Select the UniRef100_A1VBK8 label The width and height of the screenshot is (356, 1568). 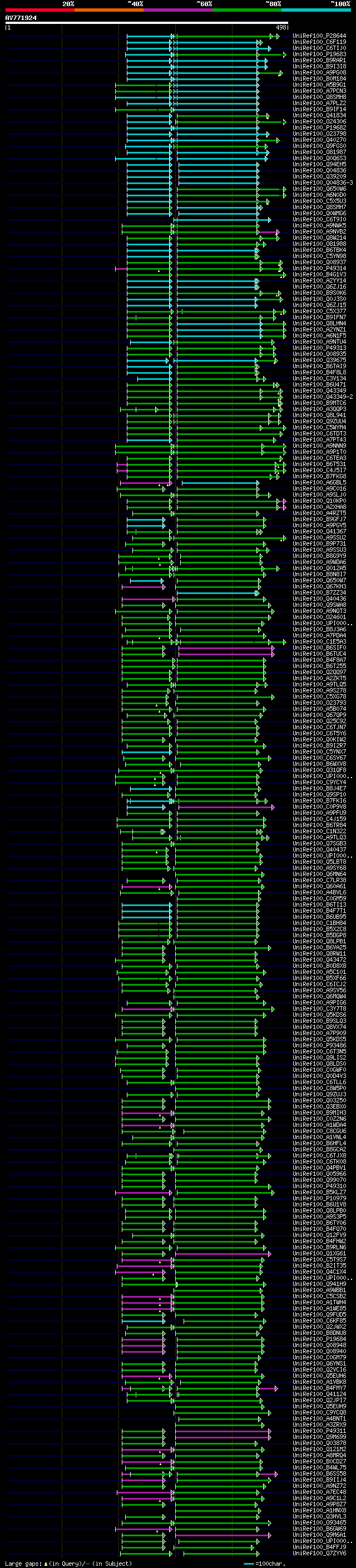tap(319, 1382)
